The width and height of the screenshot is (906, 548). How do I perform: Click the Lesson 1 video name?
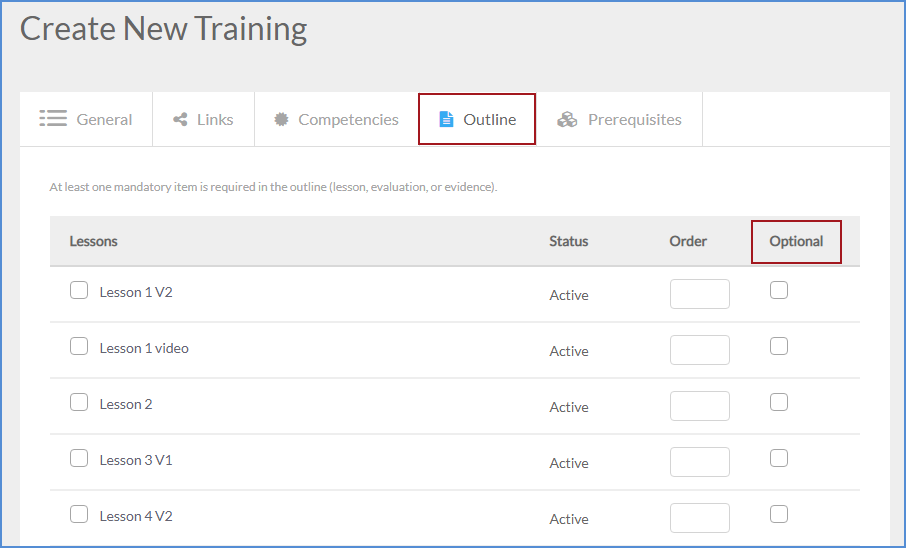click(144, 348)
